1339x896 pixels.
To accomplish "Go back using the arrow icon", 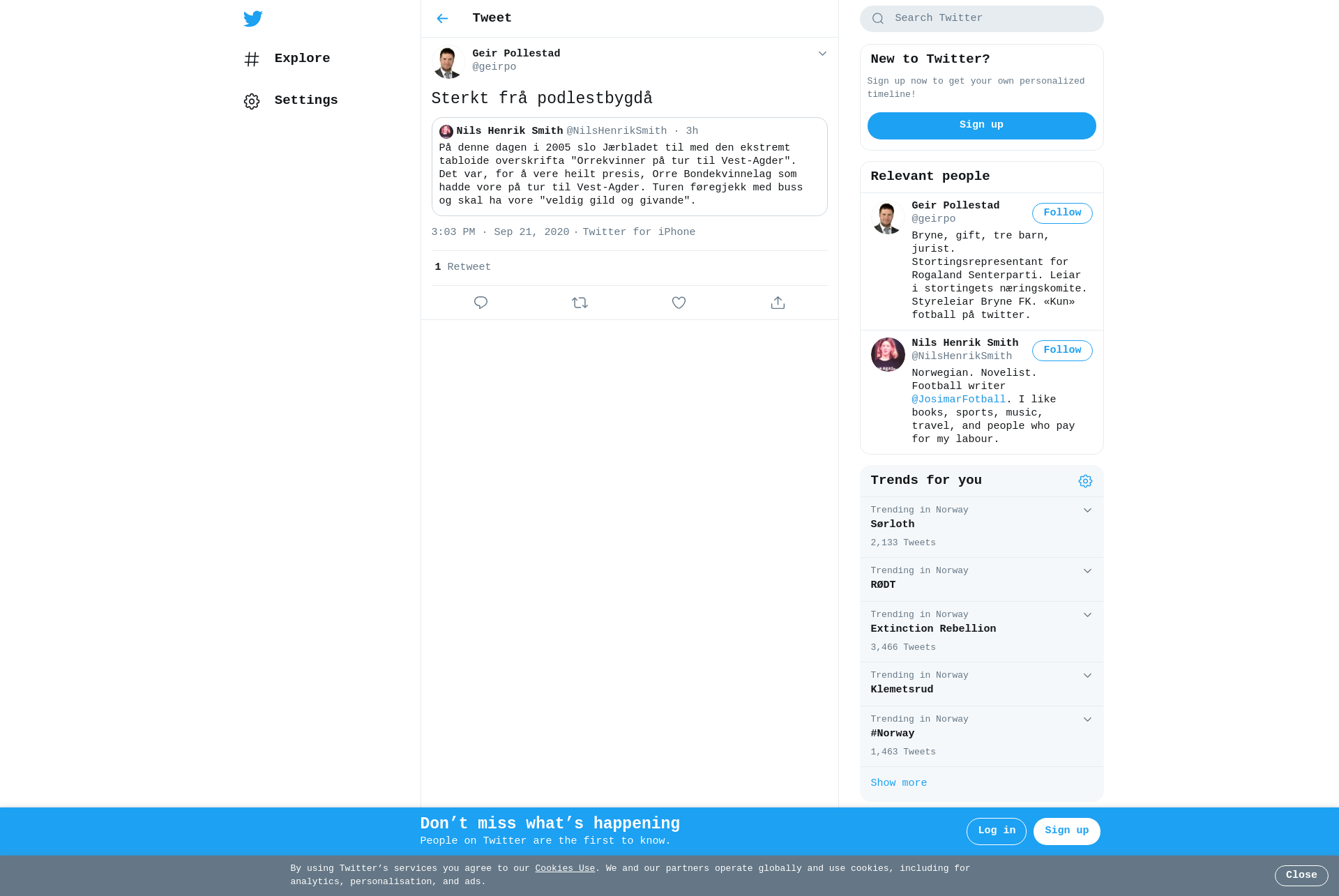I will pyautogui.click(x=442, y=19).
